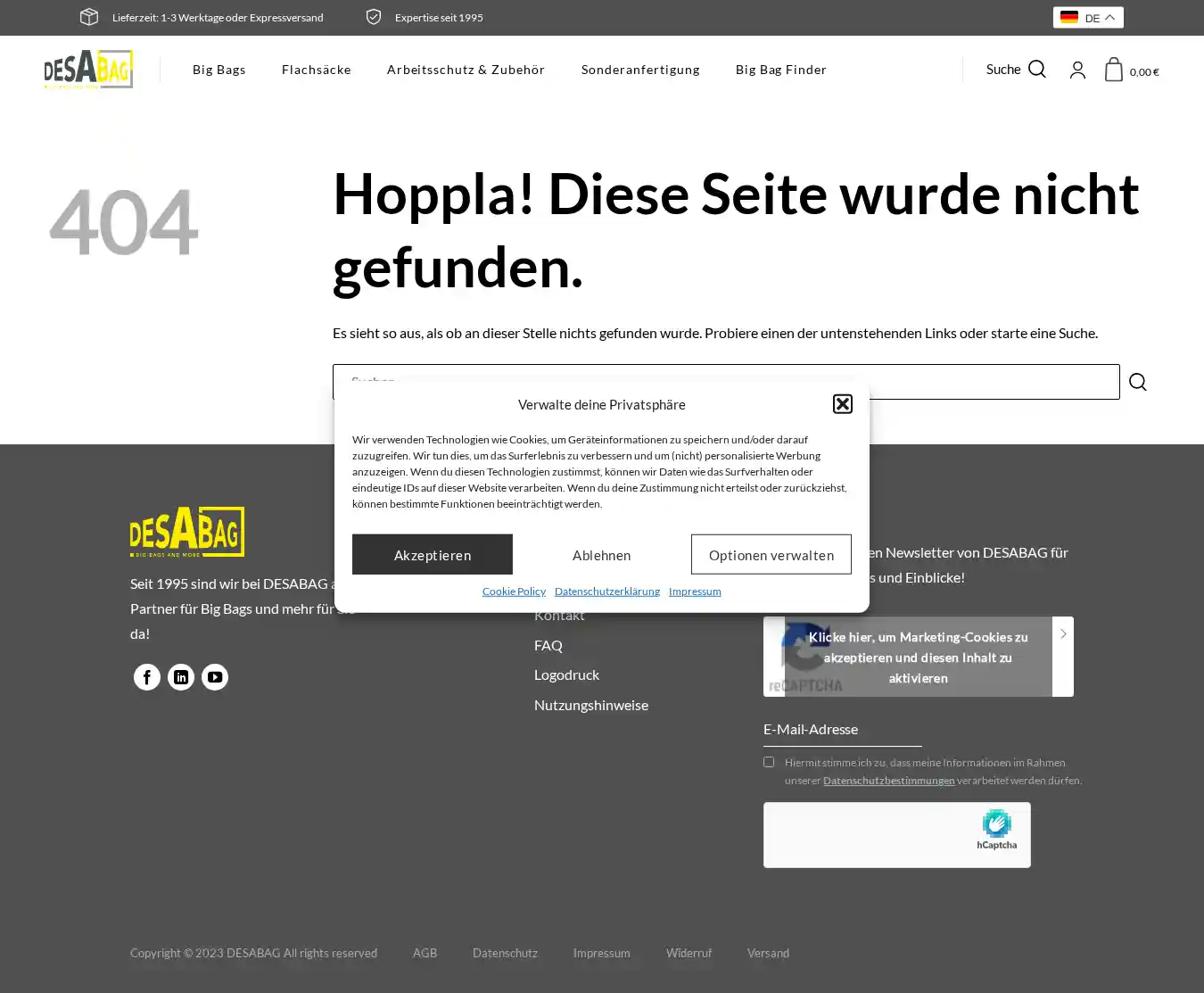Tick the newsletter data consent checkbox
Image resolution: width=1204 pixels, height=993 pixels.
pos(769,762)
